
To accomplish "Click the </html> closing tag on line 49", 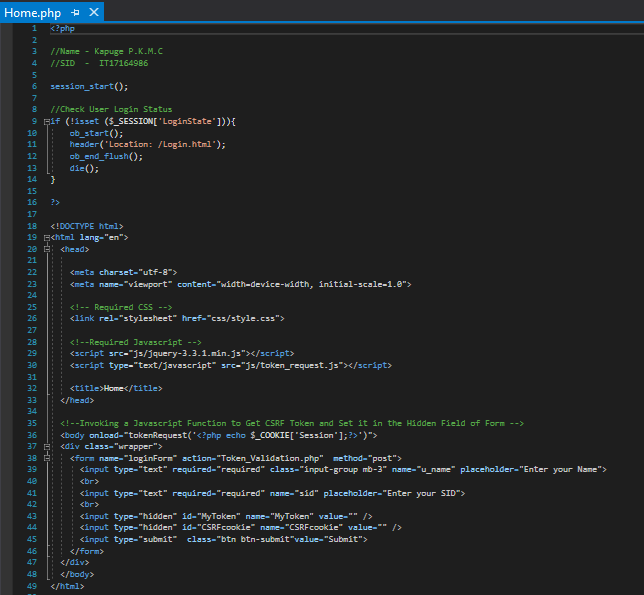I will click(x=67, y=586).
